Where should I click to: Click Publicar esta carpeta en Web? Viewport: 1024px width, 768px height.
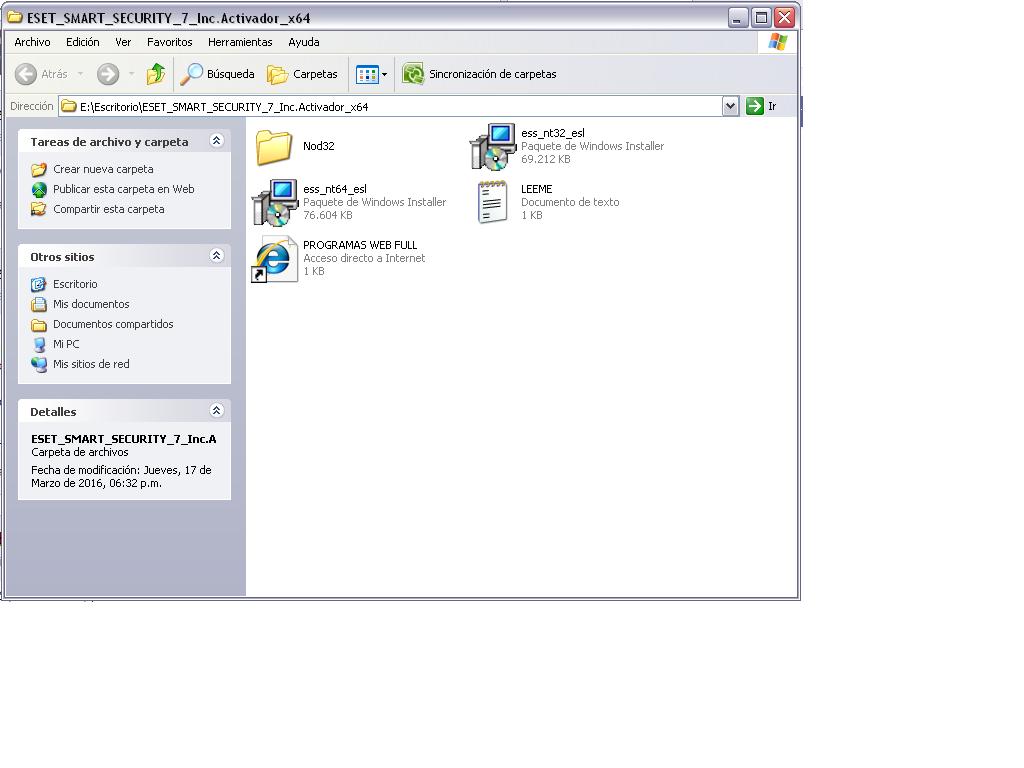[x=123, y=189]
